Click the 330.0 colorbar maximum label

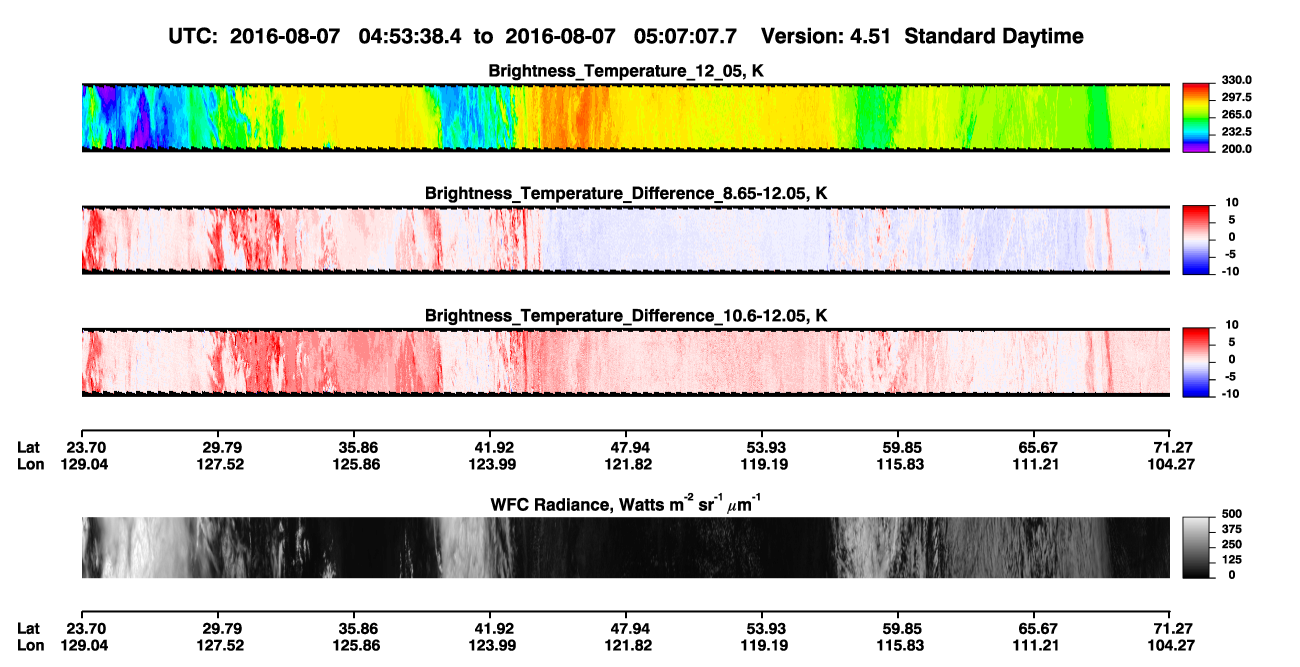[x=1236, y=80]
